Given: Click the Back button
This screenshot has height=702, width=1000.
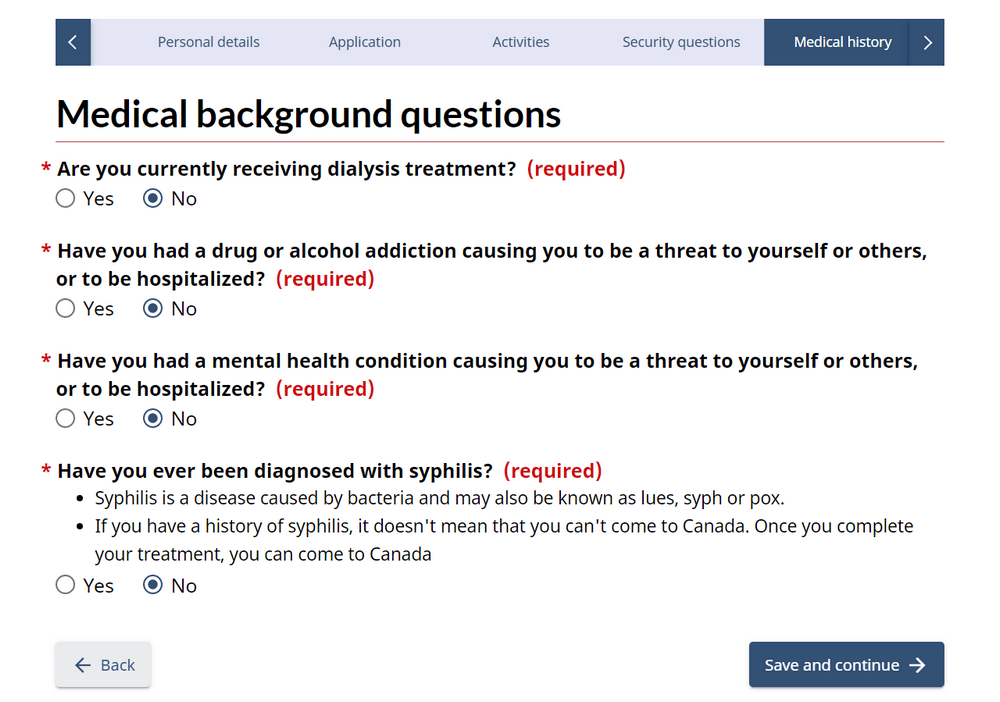Looking at the screenshot, I should pyautogui.click(x=103, y=665).
